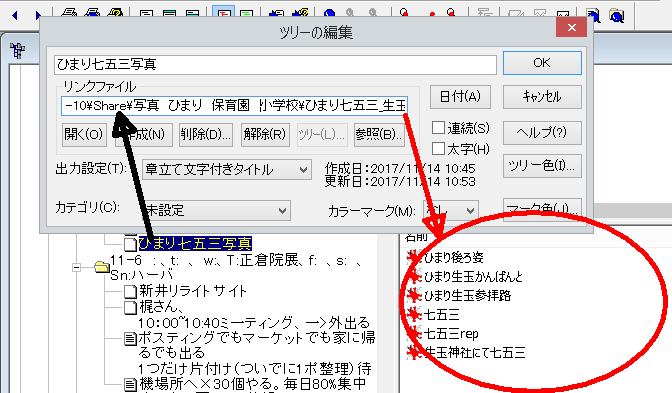Toggle the 連続(S) checkbox
This screenshot has height=393, width=672.
coord(438,128)
